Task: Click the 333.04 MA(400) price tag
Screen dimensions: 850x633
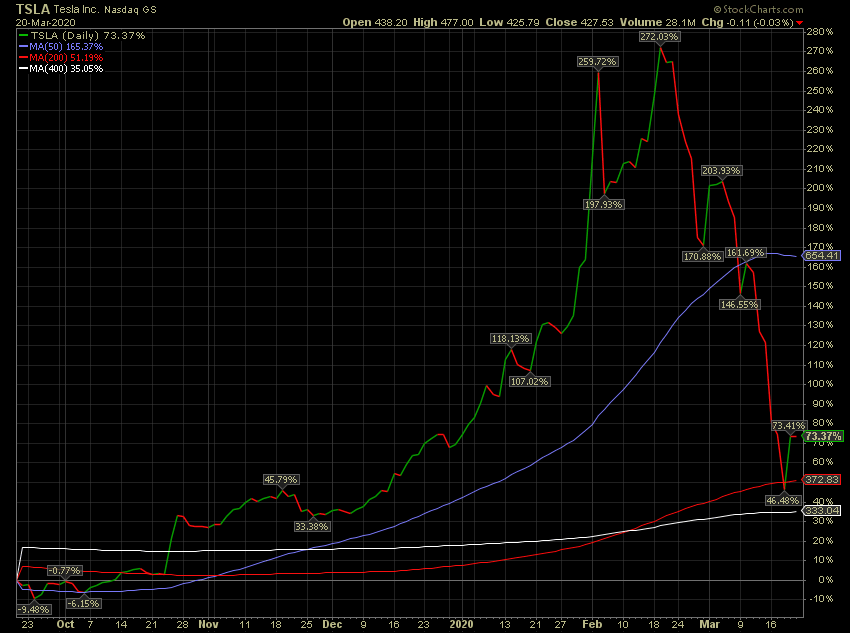Action: (x=822, y=511)
